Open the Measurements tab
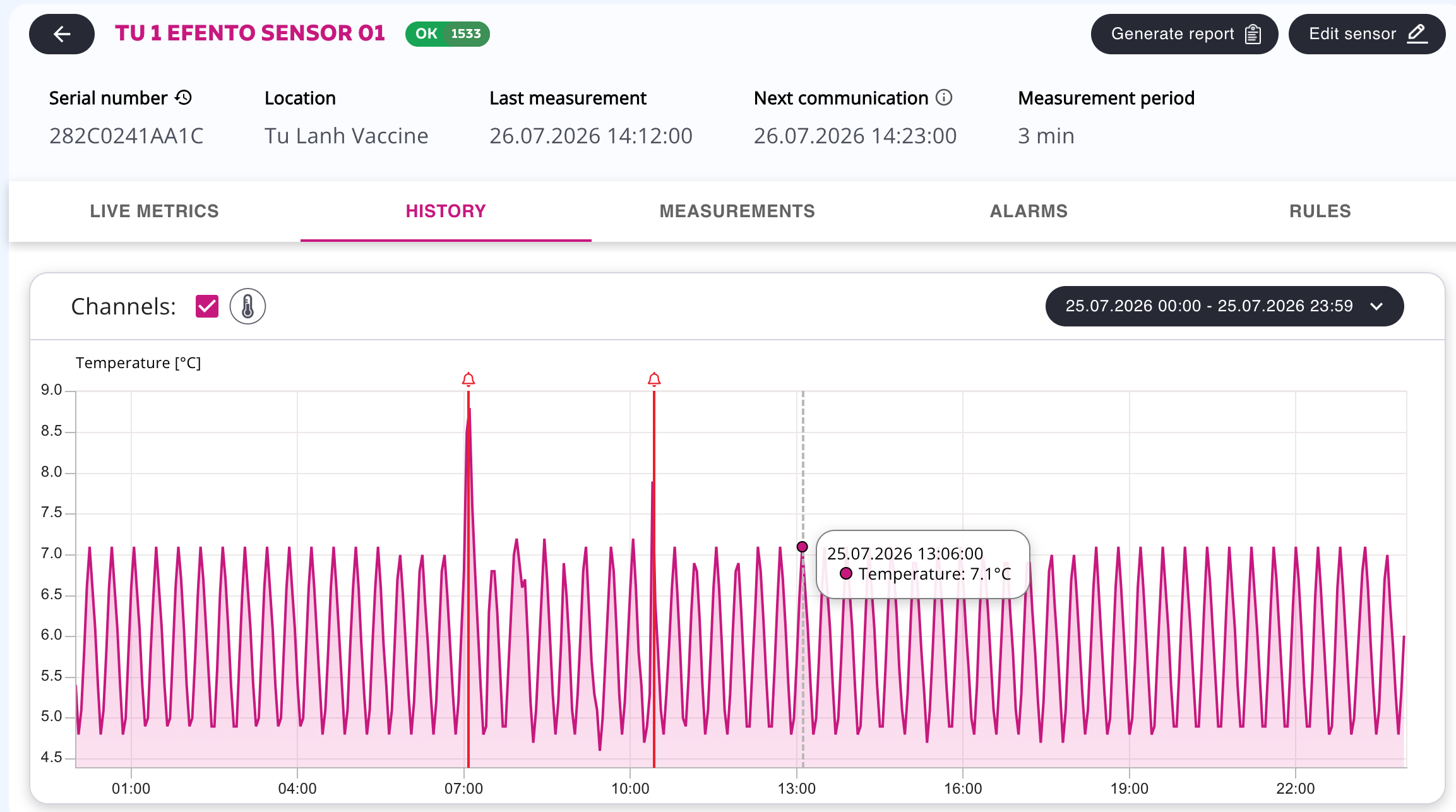 point(737,211)
